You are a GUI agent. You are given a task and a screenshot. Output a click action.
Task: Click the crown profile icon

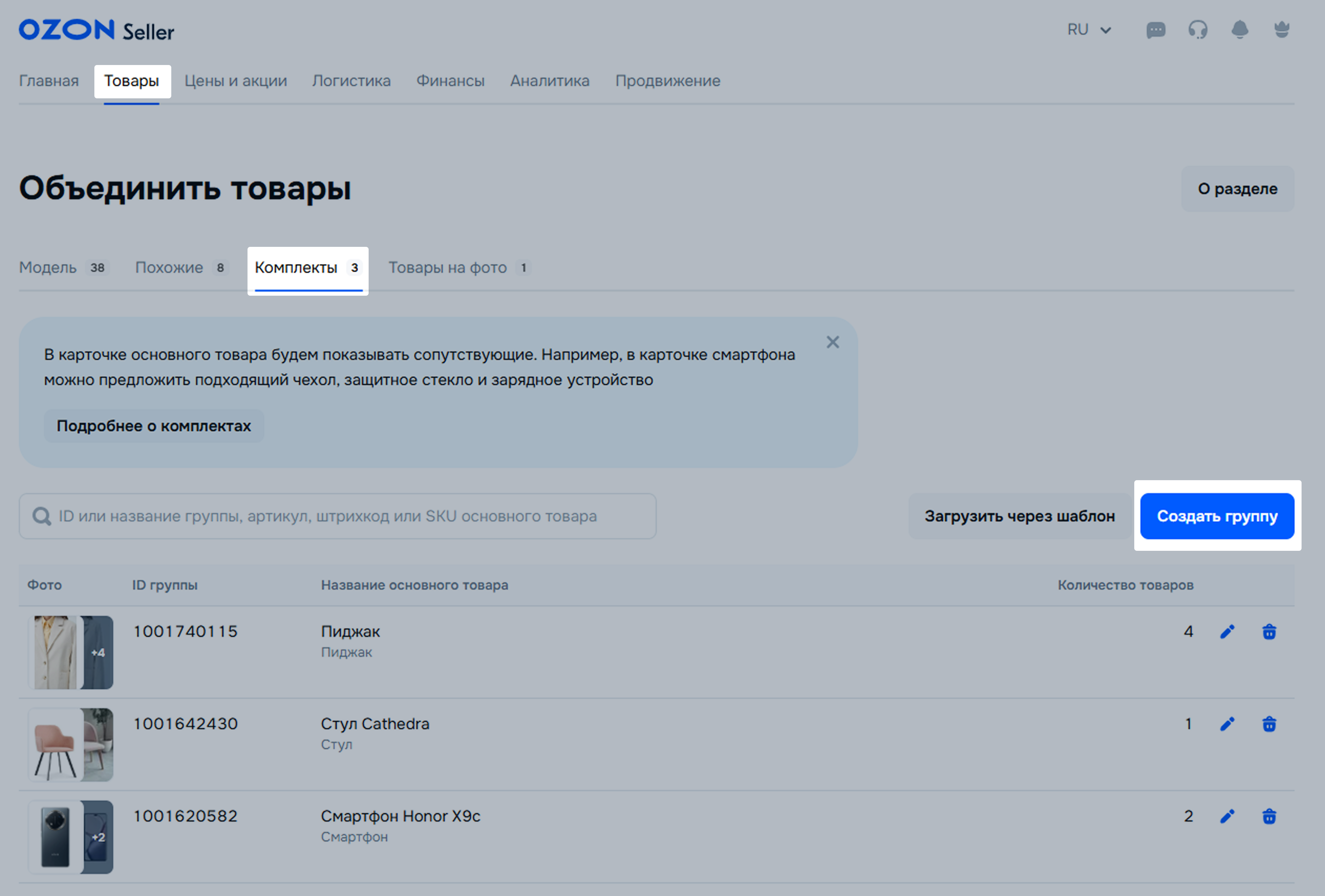click(x=1282, y=30)
